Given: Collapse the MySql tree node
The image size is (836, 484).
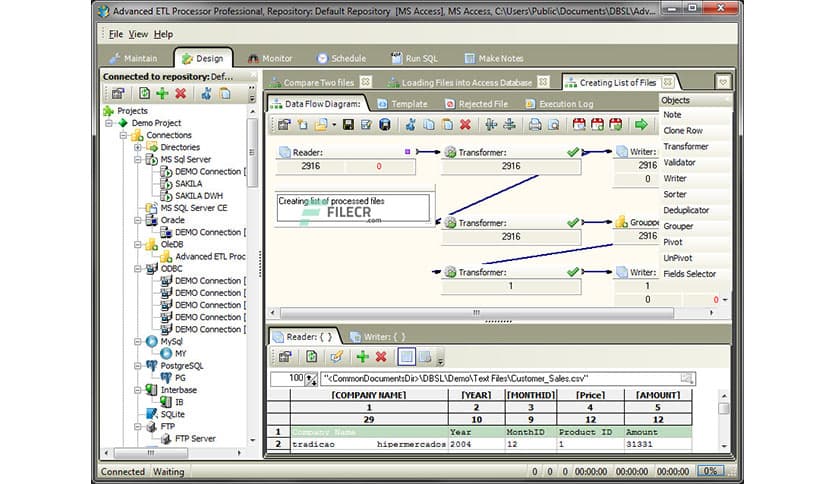Looking at the screenshot, I should click(138, 342).
